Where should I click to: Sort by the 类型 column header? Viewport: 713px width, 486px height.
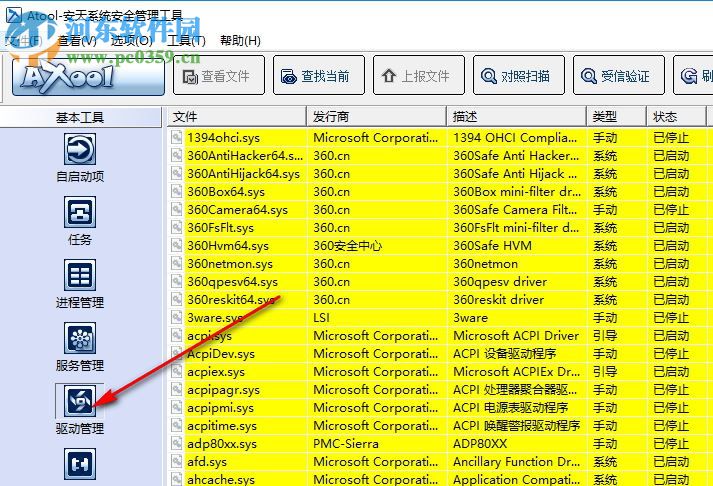(x=617, y=117)
